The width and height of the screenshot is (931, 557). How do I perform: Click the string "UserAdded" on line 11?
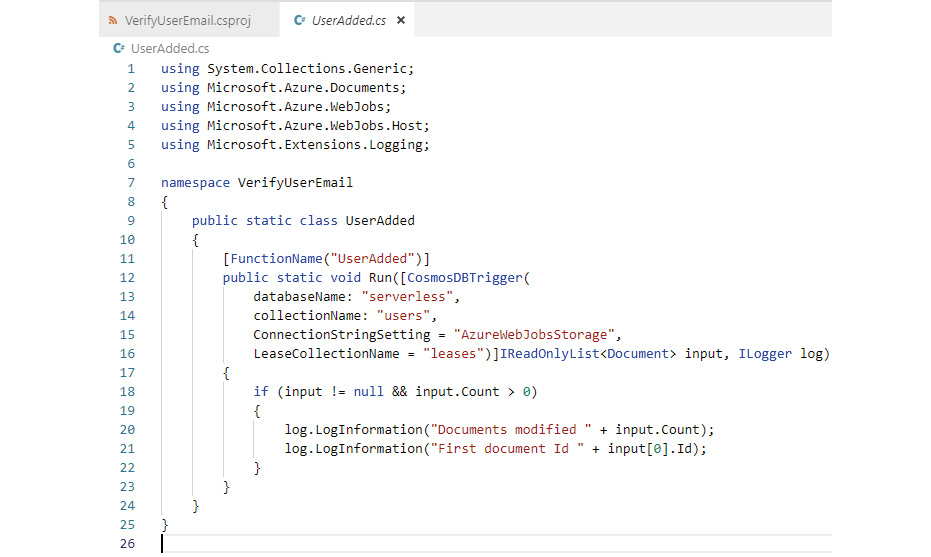click(x=372, y=259)
